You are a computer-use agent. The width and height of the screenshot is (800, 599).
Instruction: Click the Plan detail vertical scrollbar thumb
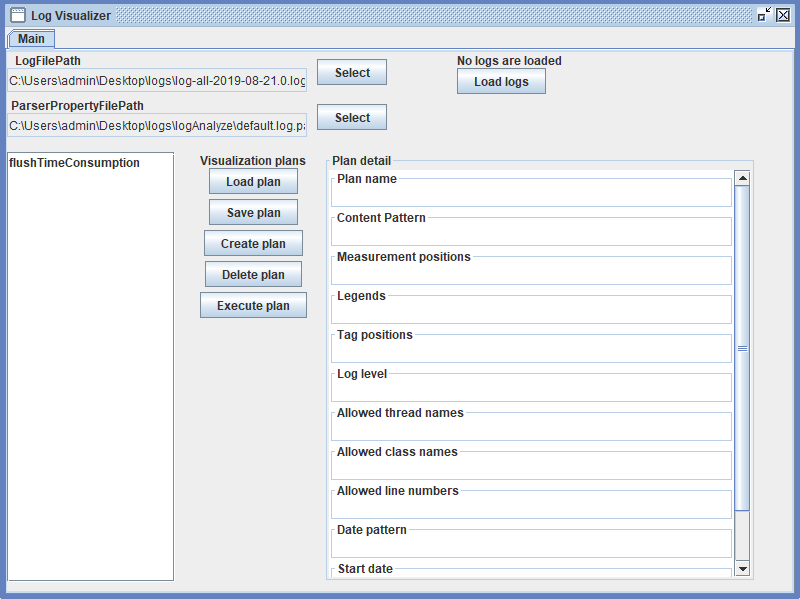(x=742, y=348)
